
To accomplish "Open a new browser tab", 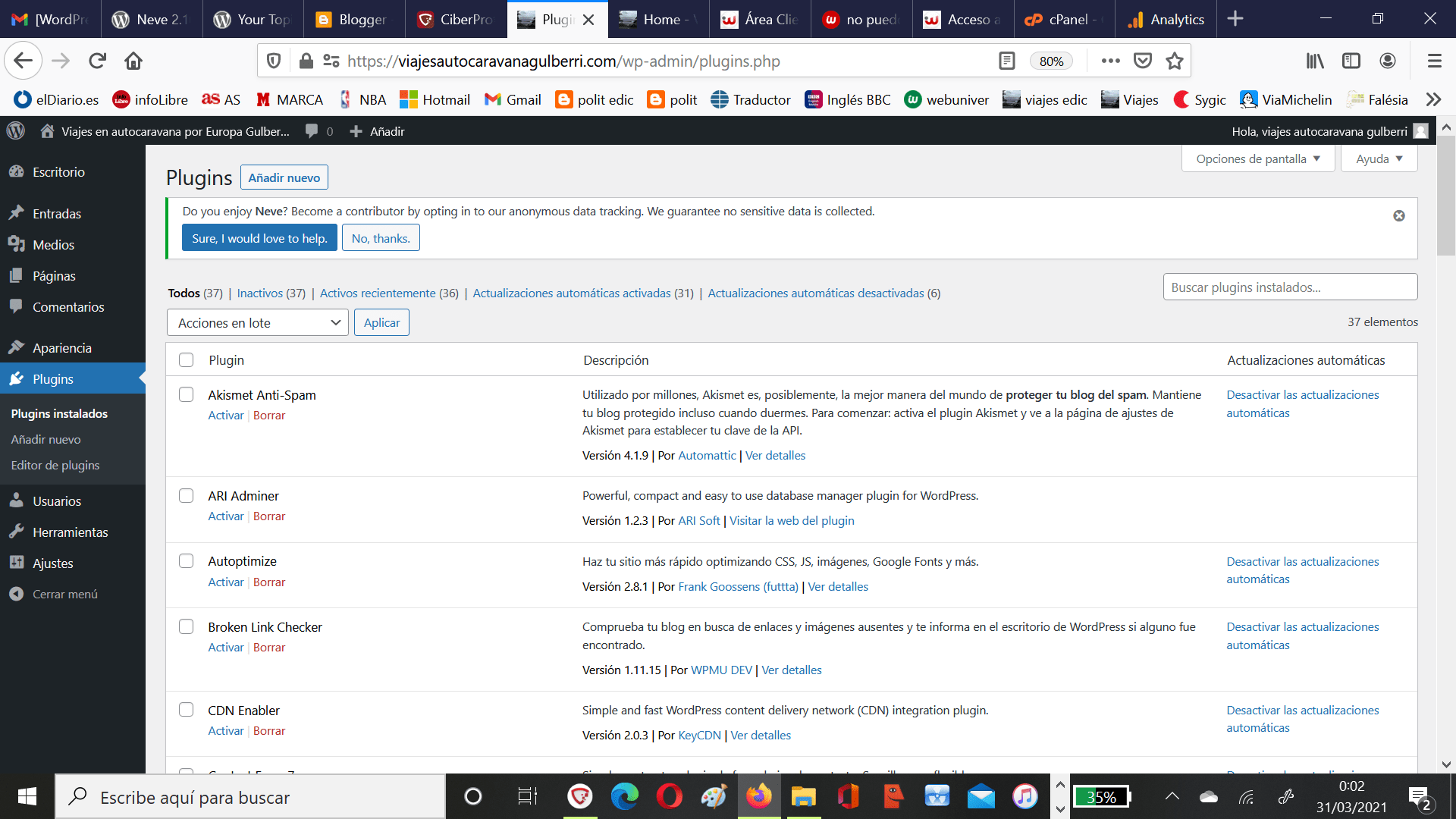I will 1235,19.
